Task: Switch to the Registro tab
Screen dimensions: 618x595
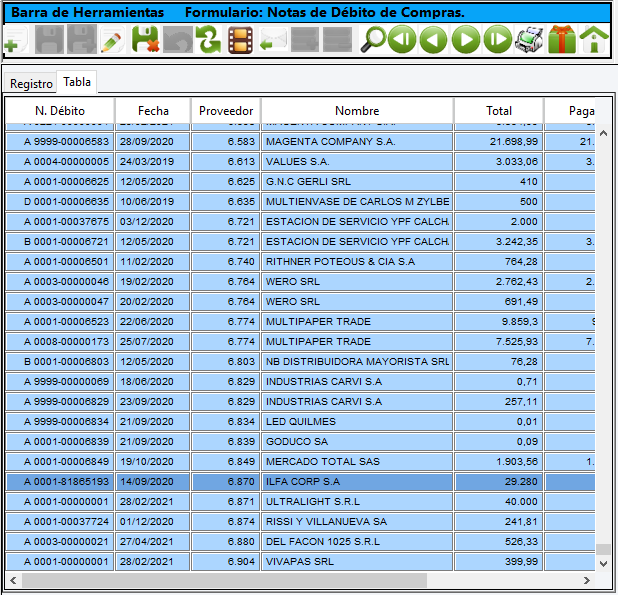Action: 31,84
